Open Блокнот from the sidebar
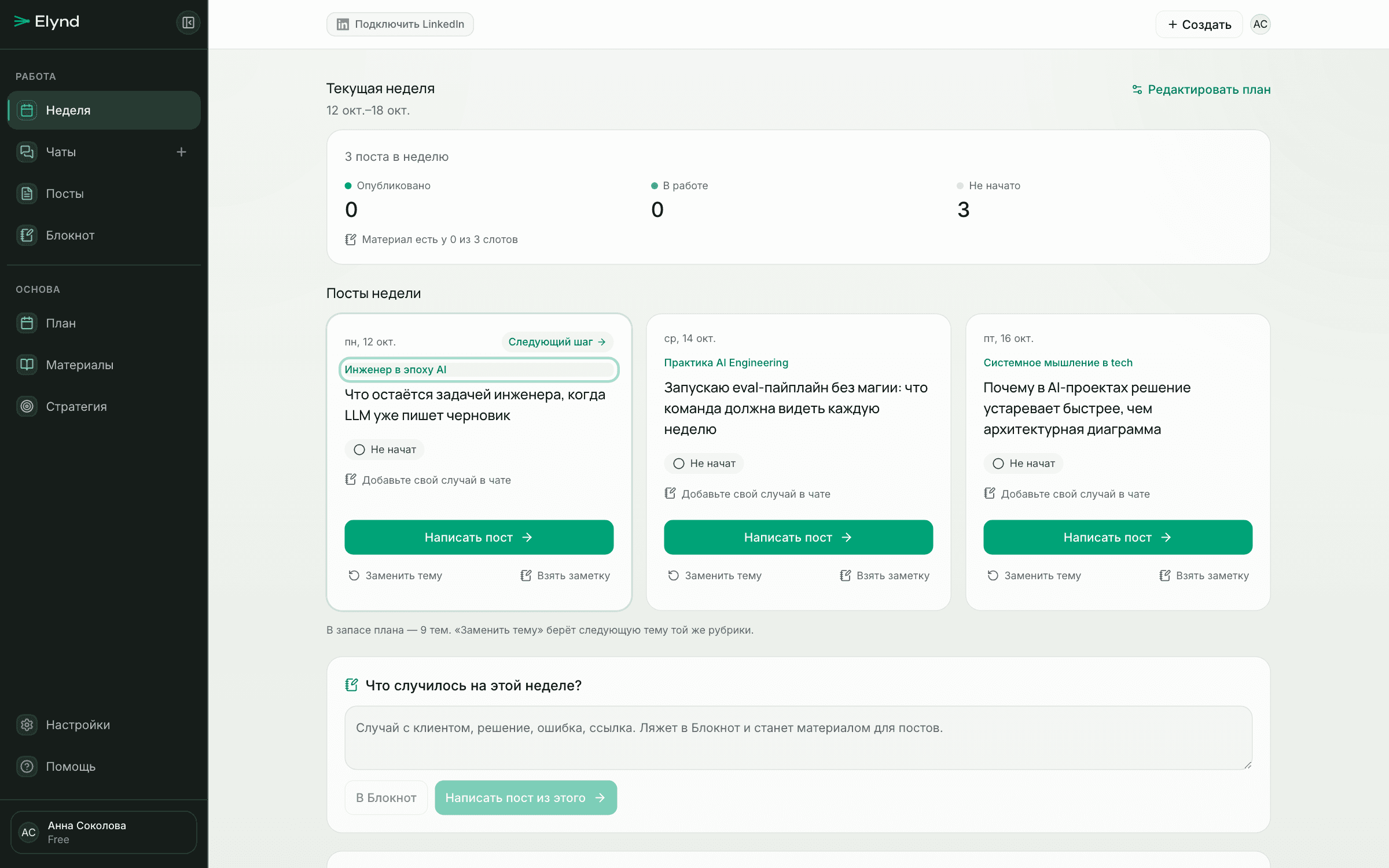Image resolution: width=1389 pixels, height=868 pixels. tap(104, 235)
